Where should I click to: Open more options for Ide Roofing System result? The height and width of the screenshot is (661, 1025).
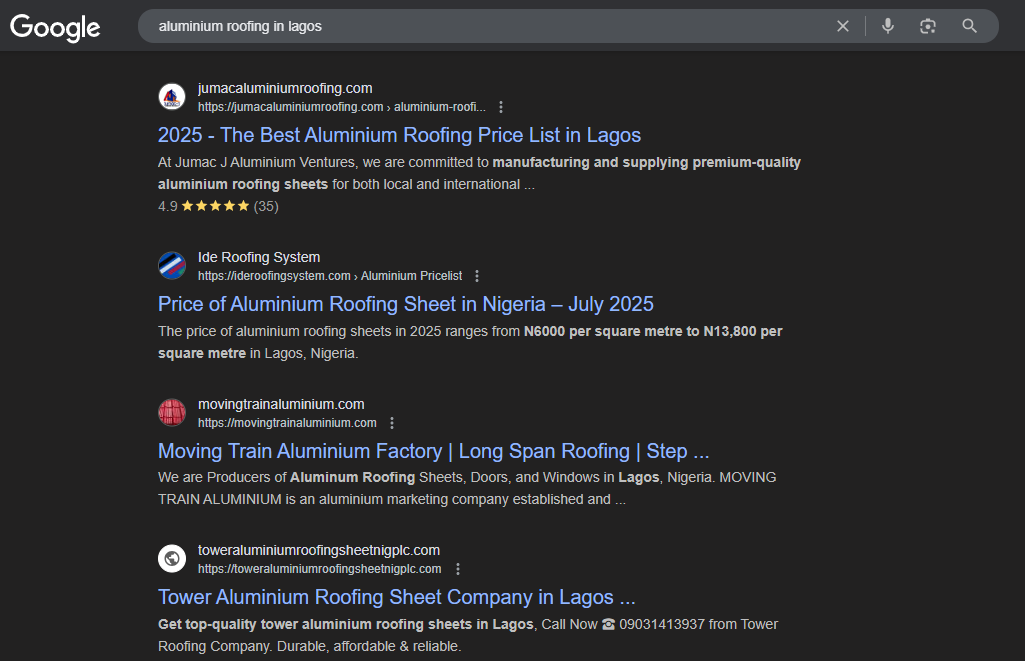tap(477, 276)
